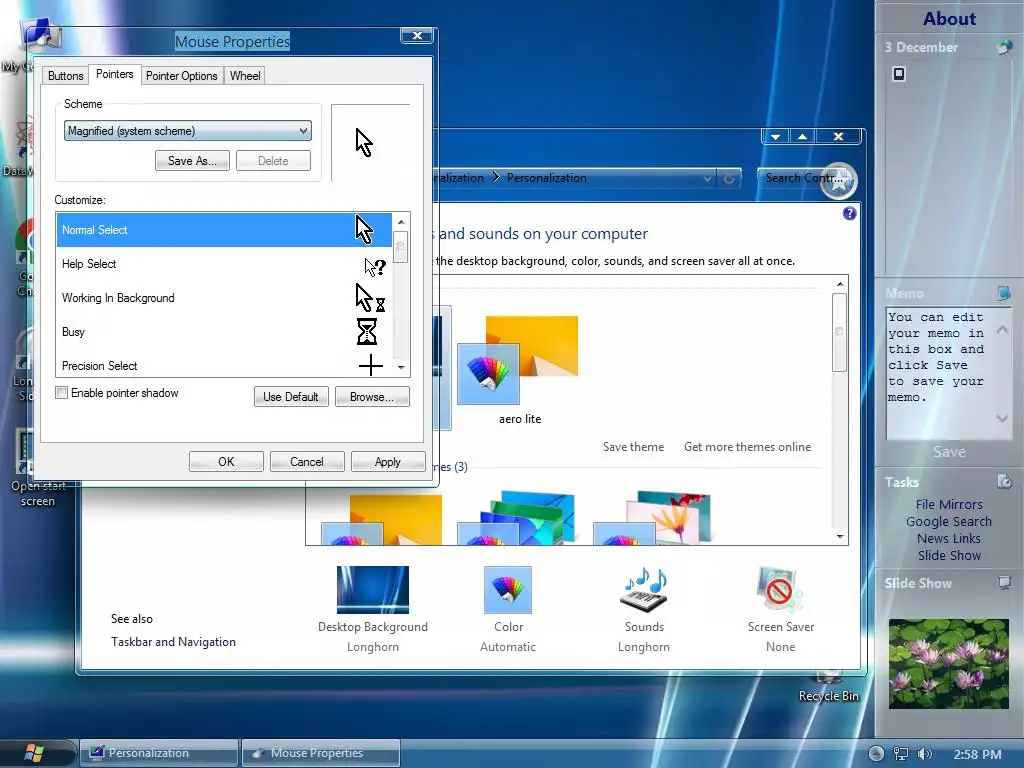The width and height of the screenshot is (1024, 768).
Task: Select the flower theme thumbnail in bottom row
Action: pos(651,517)
